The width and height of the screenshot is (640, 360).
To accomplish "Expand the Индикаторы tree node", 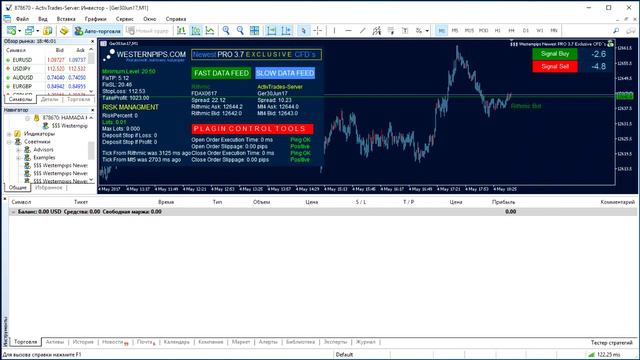I will [9, 134].
